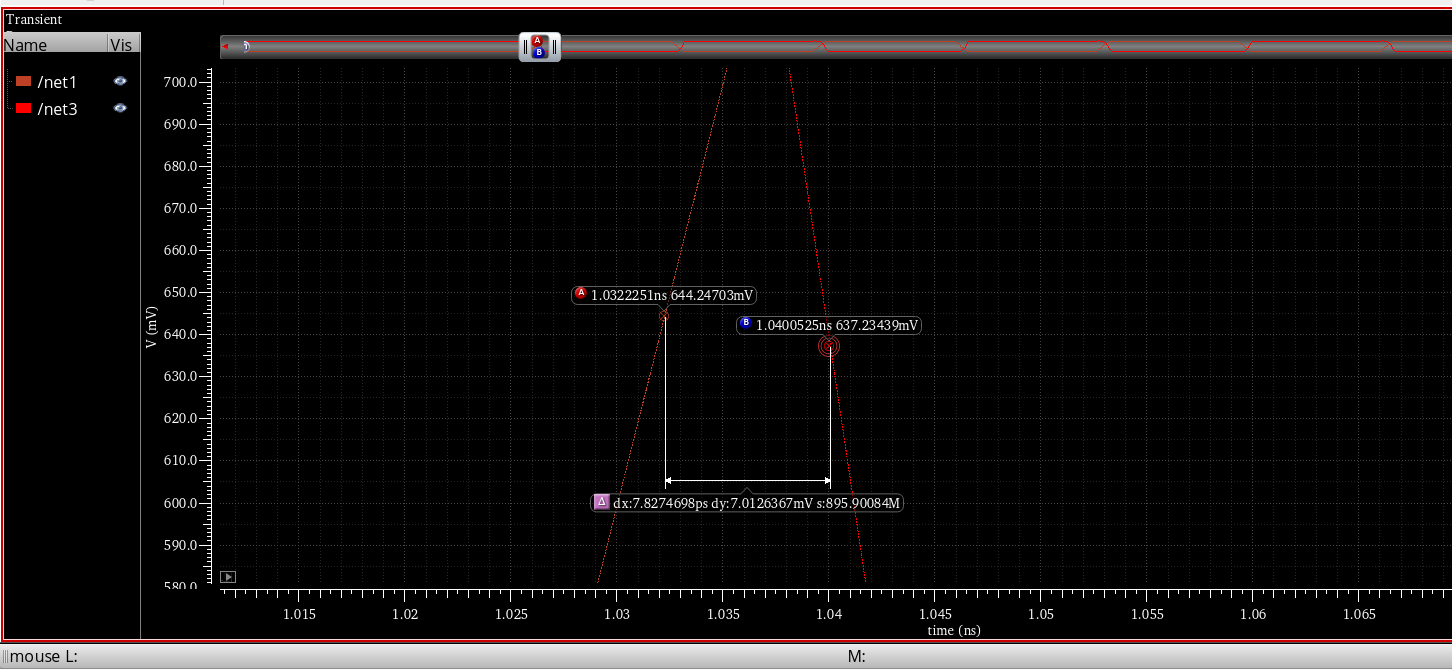Click the orange color swatch next to /net1
The height and width of the screenshot is (670, 1452).
pos(21,81)
